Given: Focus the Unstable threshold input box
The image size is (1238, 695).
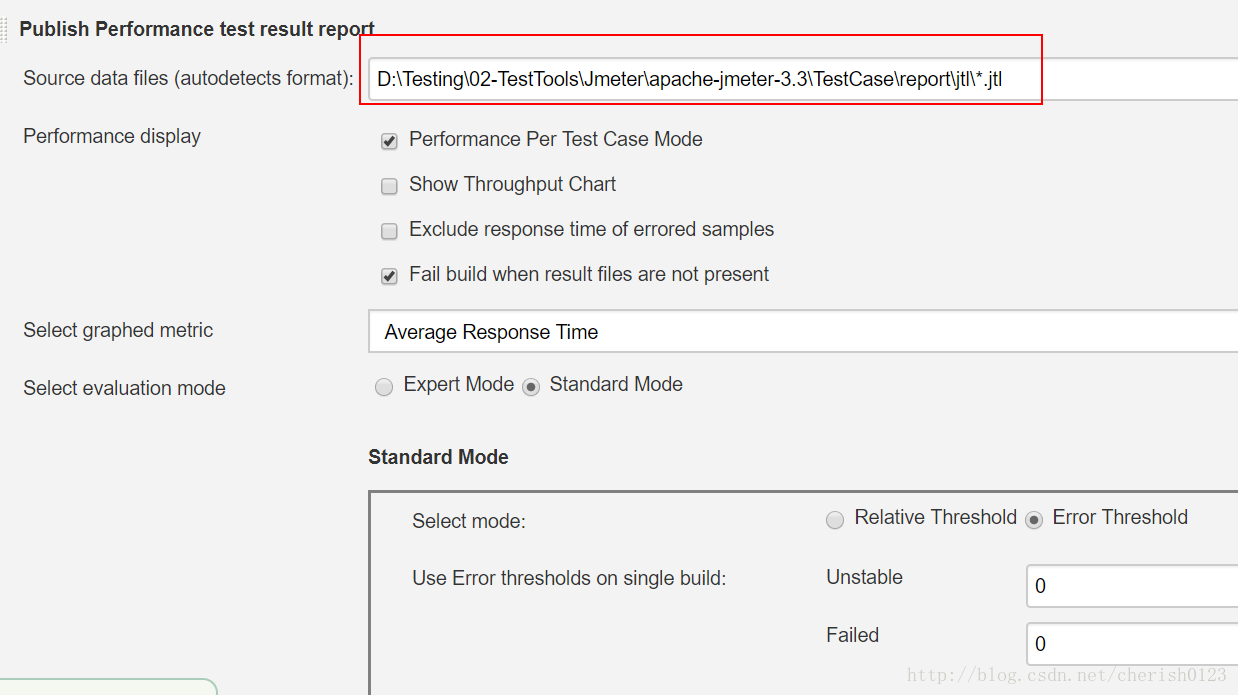Looking at the screenshot, I should coord(1130,586).
